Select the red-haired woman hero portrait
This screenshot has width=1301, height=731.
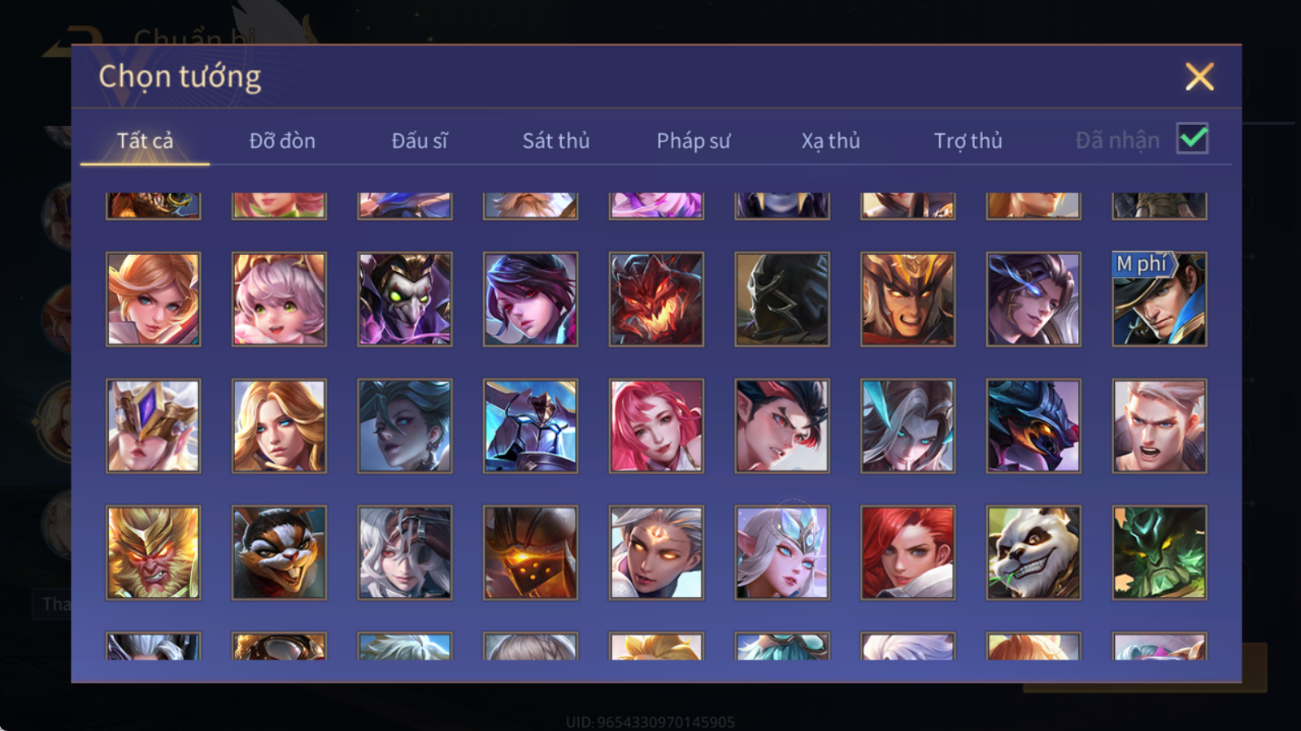(x=908, y=553)
